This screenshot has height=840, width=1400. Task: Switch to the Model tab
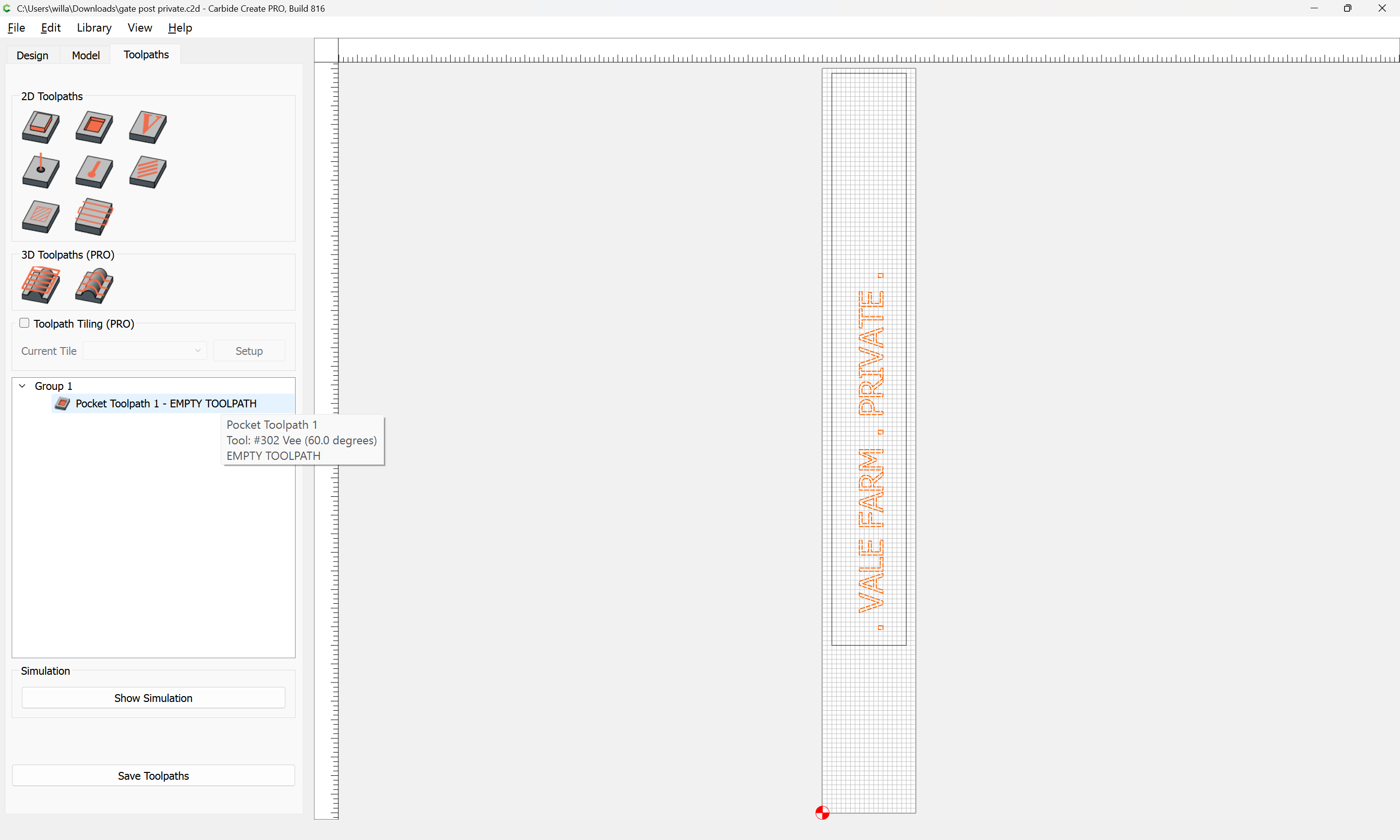pyautogui.click(x=86, y=55)
